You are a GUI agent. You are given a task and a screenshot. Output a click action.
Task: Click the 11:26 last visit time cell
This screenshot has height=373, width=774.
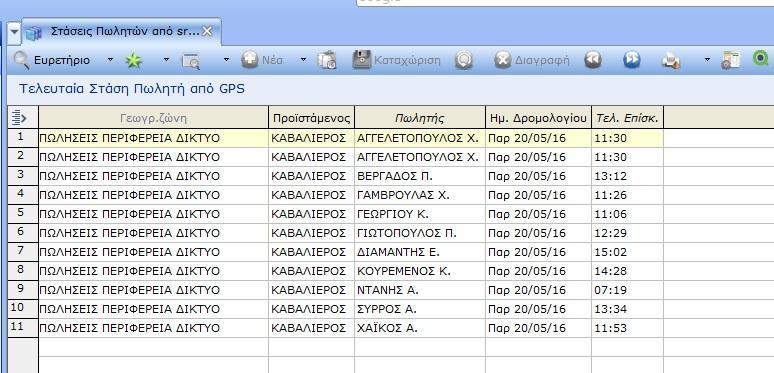[627, 195]
